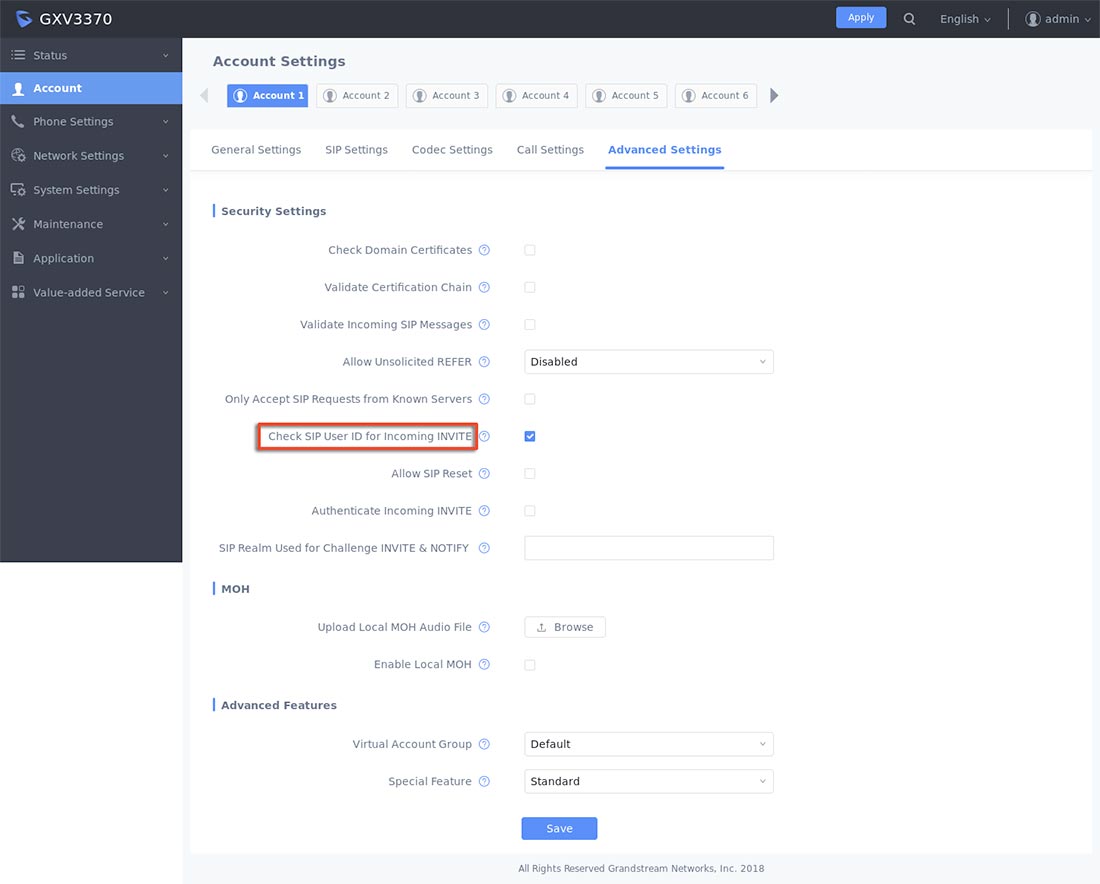The image size is (1100, 884).
Task: Enable Allow SIP Reset checkbox
Action: coord(530,474)
